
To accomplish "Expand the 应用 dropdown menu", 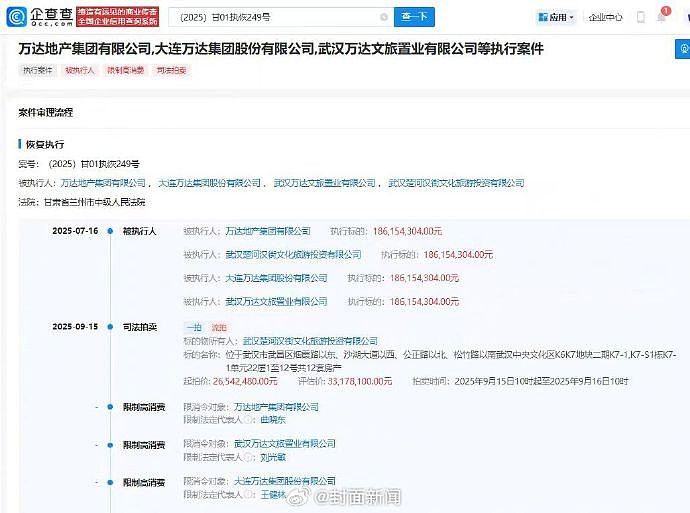I will tap(556, 17).
